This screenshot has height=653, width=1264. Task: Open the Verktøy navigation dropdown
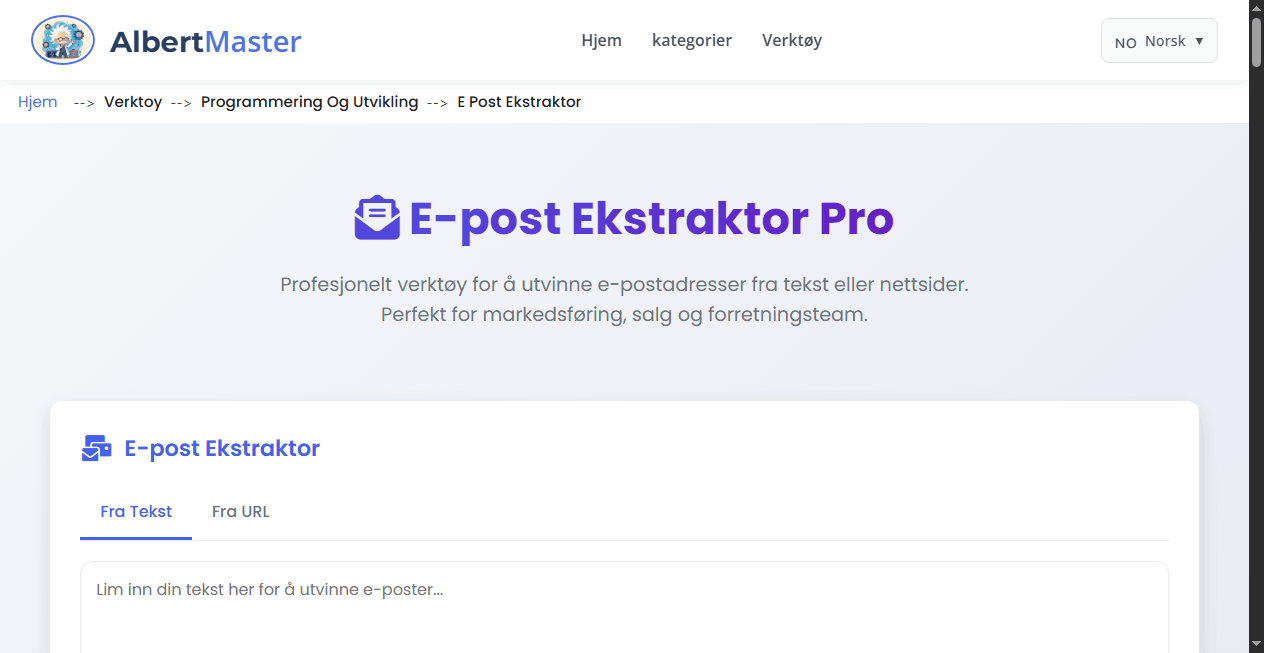(x=791, y=40)
